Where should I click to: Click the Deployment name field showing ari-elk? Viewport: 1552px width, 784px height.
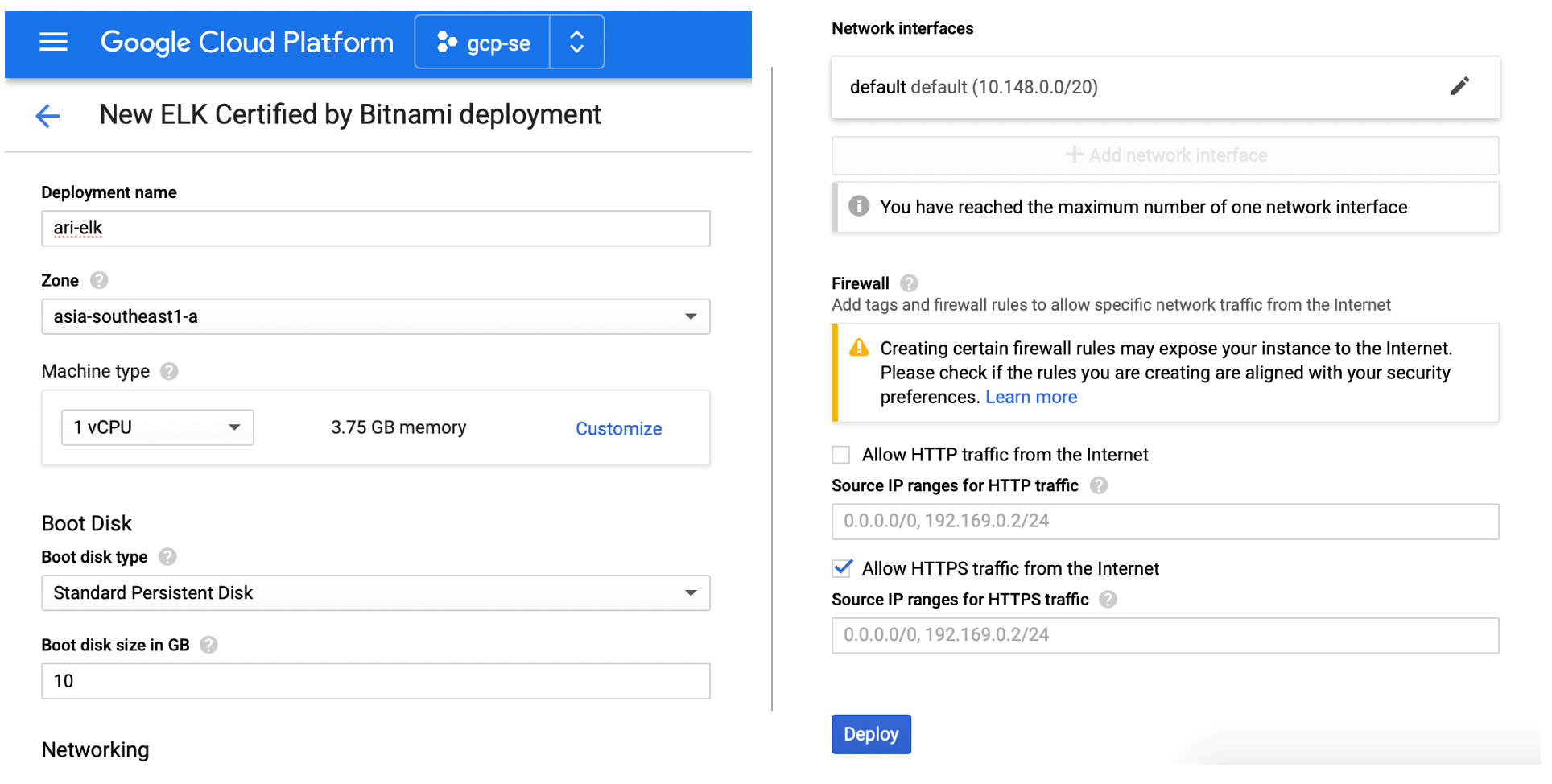pos(375,228)
